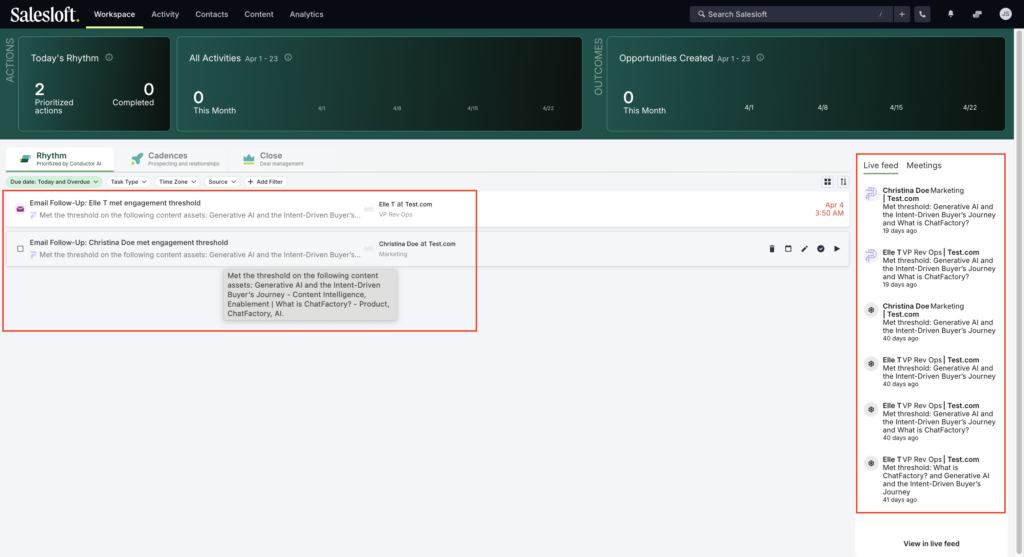
Task: Open the phone dialer icon
Action: [922, 14]
